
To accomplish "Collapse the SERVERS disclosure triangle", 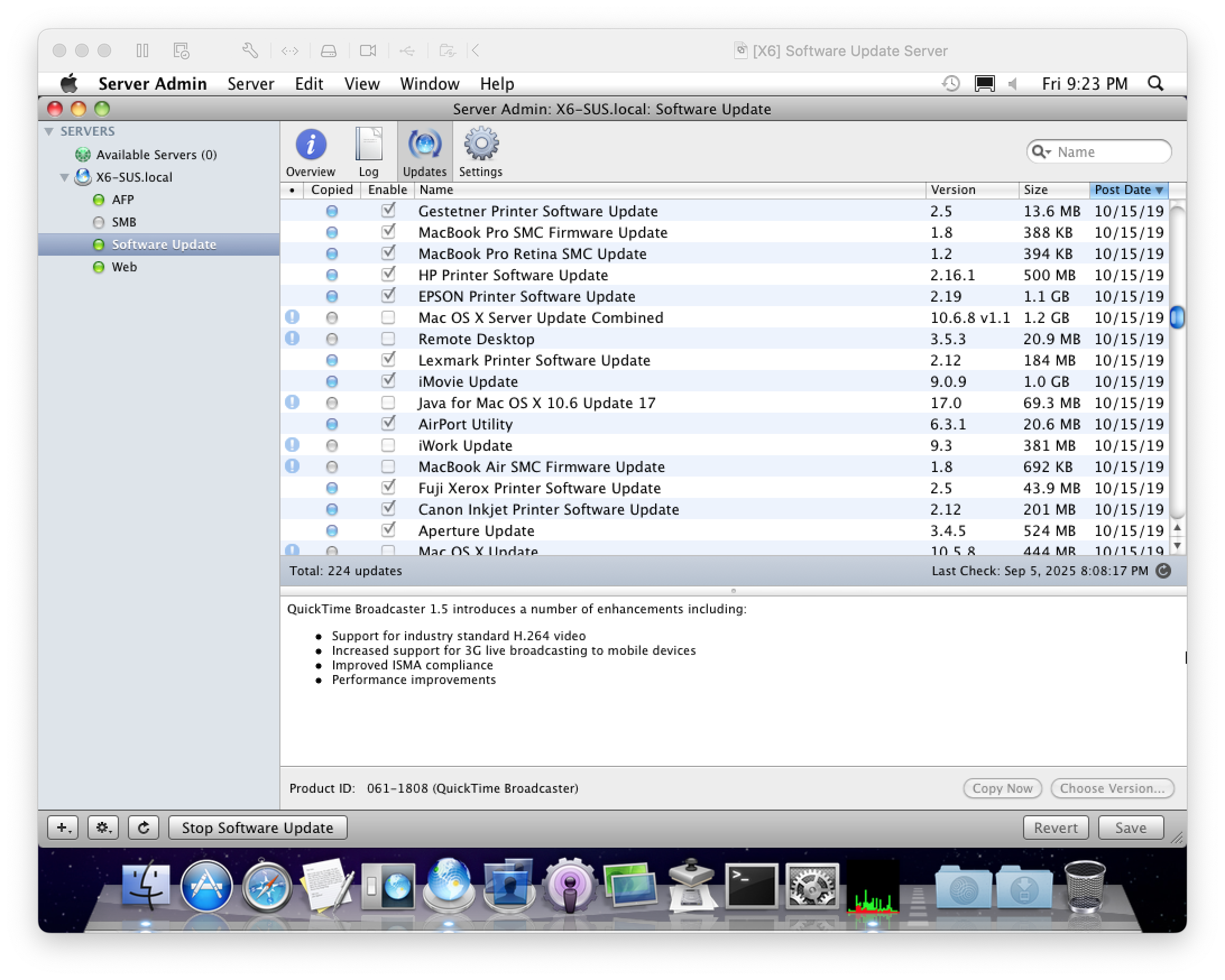I will tap(49, 131).
